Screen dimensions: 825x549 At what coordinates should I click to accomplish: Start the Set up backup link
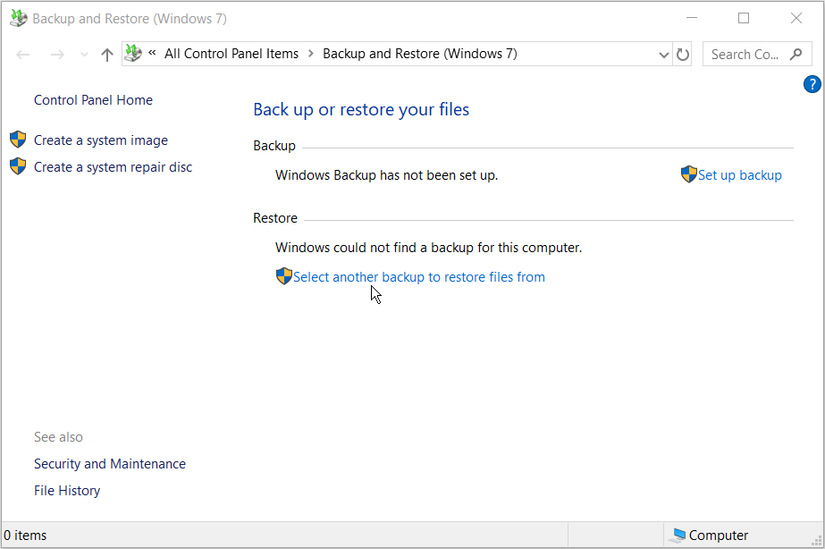[740, 175]
